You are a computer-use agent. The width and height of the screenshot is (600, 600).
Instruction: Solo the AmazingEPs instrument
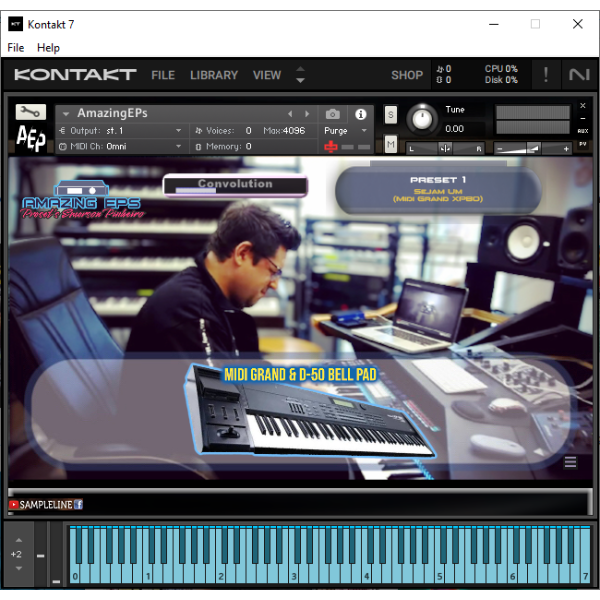click(x=390, y=114)
